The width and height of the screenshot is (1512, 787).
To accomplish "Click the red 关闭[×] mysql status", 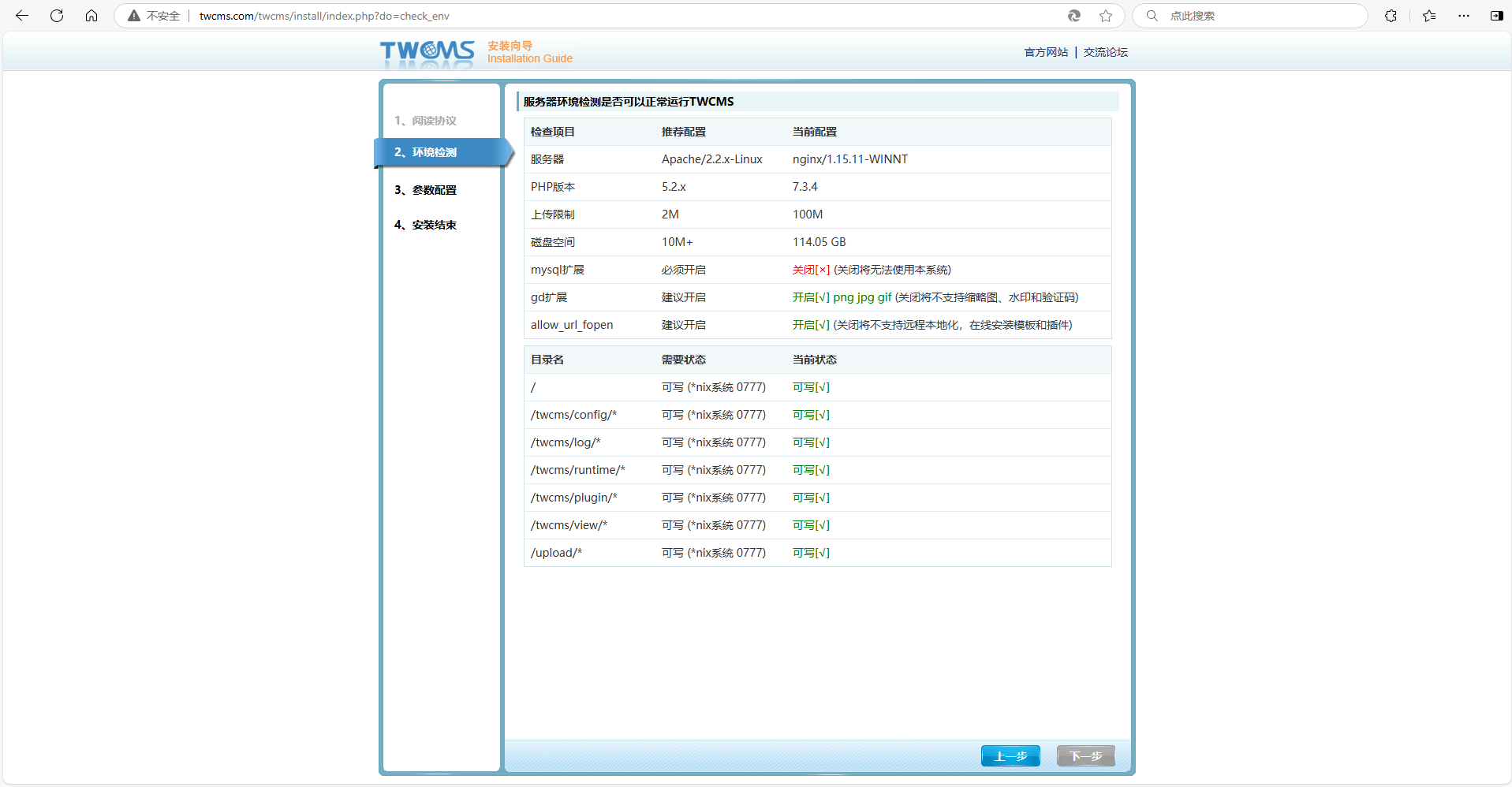I will pos(812,270).
